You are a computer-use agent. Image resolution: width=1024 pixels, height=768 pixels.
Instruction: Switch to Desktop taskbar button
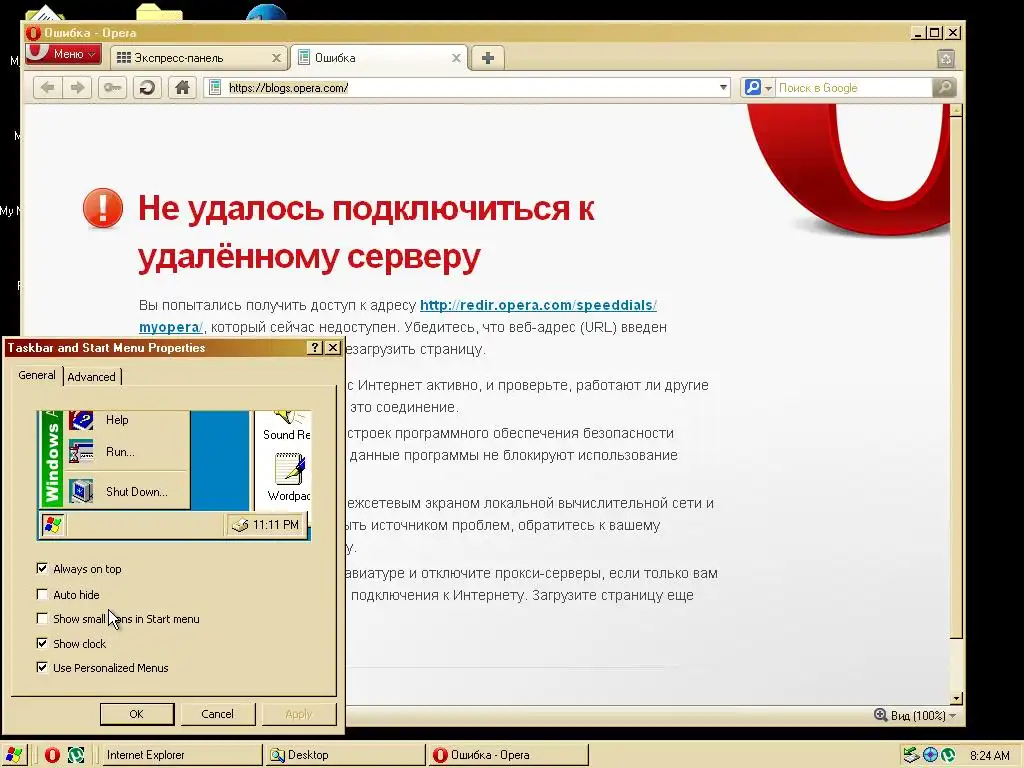pyautogui.click(x=345, y=755)
